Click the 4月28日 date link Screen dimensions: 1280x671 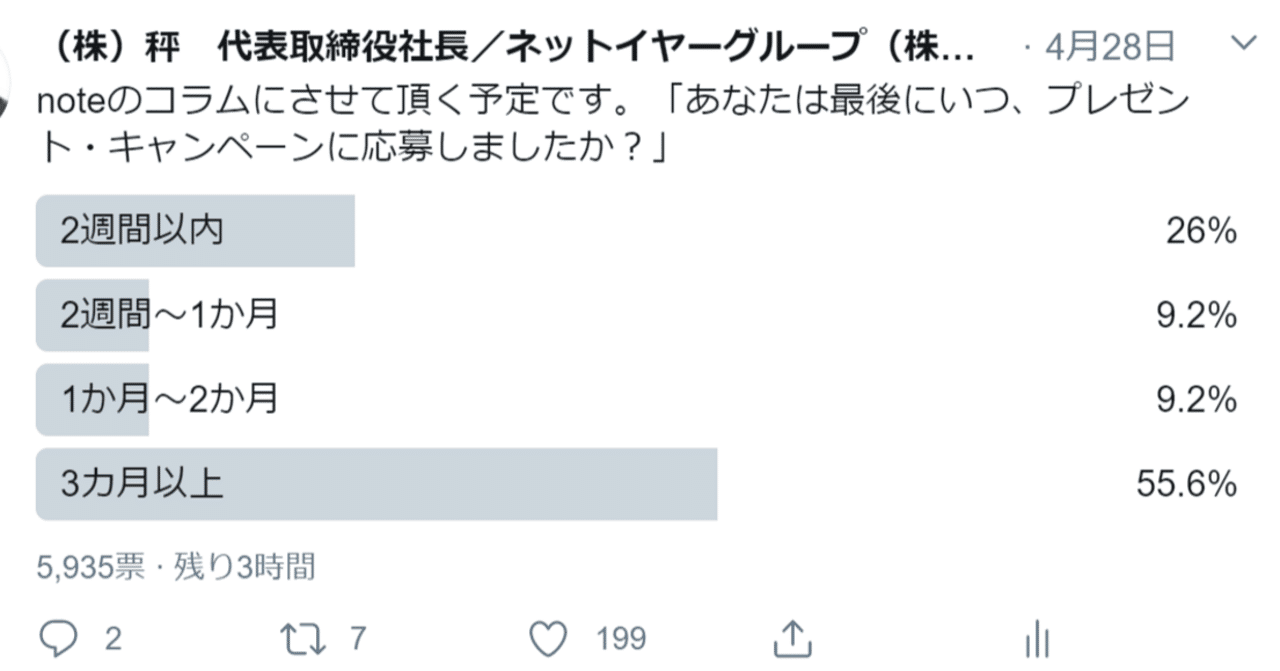point(1108,43)
